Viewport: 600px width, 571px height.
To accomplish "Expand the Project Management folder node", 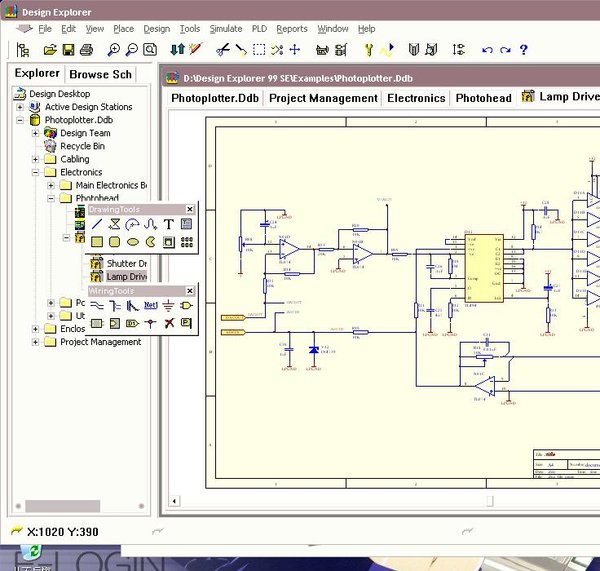I will point(36,342).
